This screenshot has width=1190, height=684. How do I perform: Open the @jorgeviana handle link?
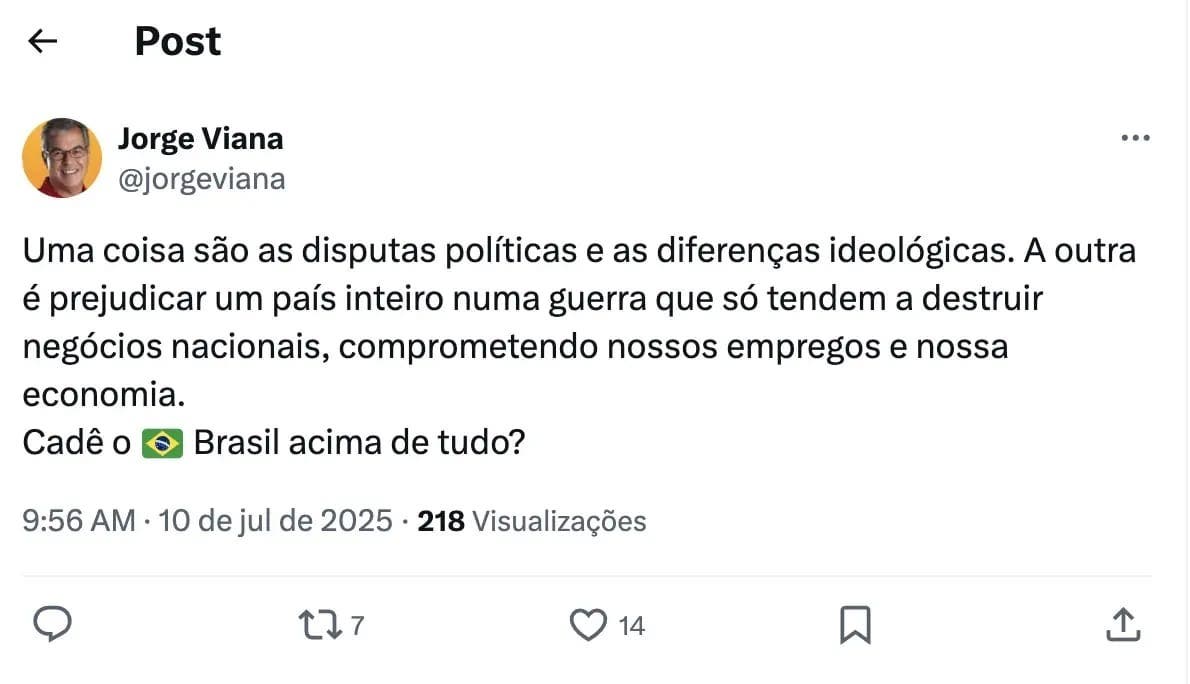pos(201,179)
